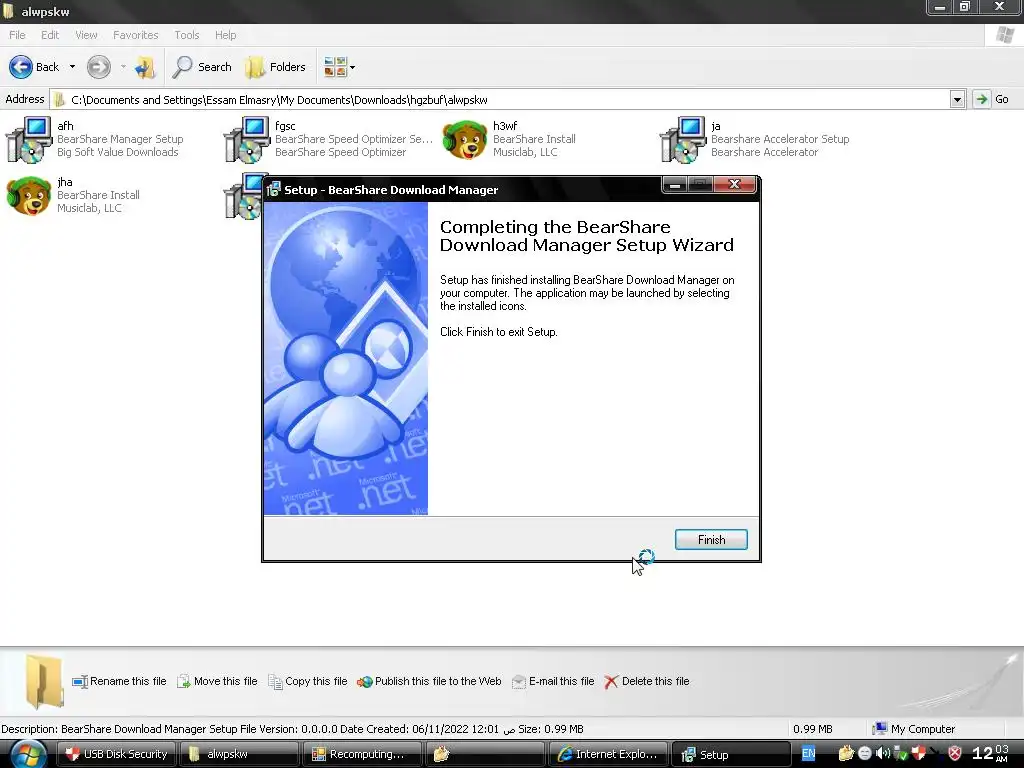
Task: Click the Back arrow icon in toolbar
Action: click(21, 67)
